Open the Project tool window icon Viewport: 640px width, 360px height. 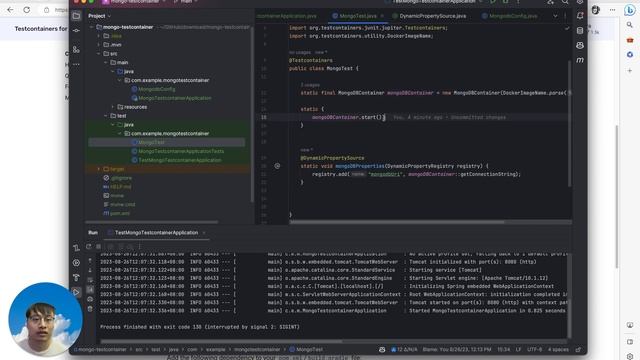(76, 16)
